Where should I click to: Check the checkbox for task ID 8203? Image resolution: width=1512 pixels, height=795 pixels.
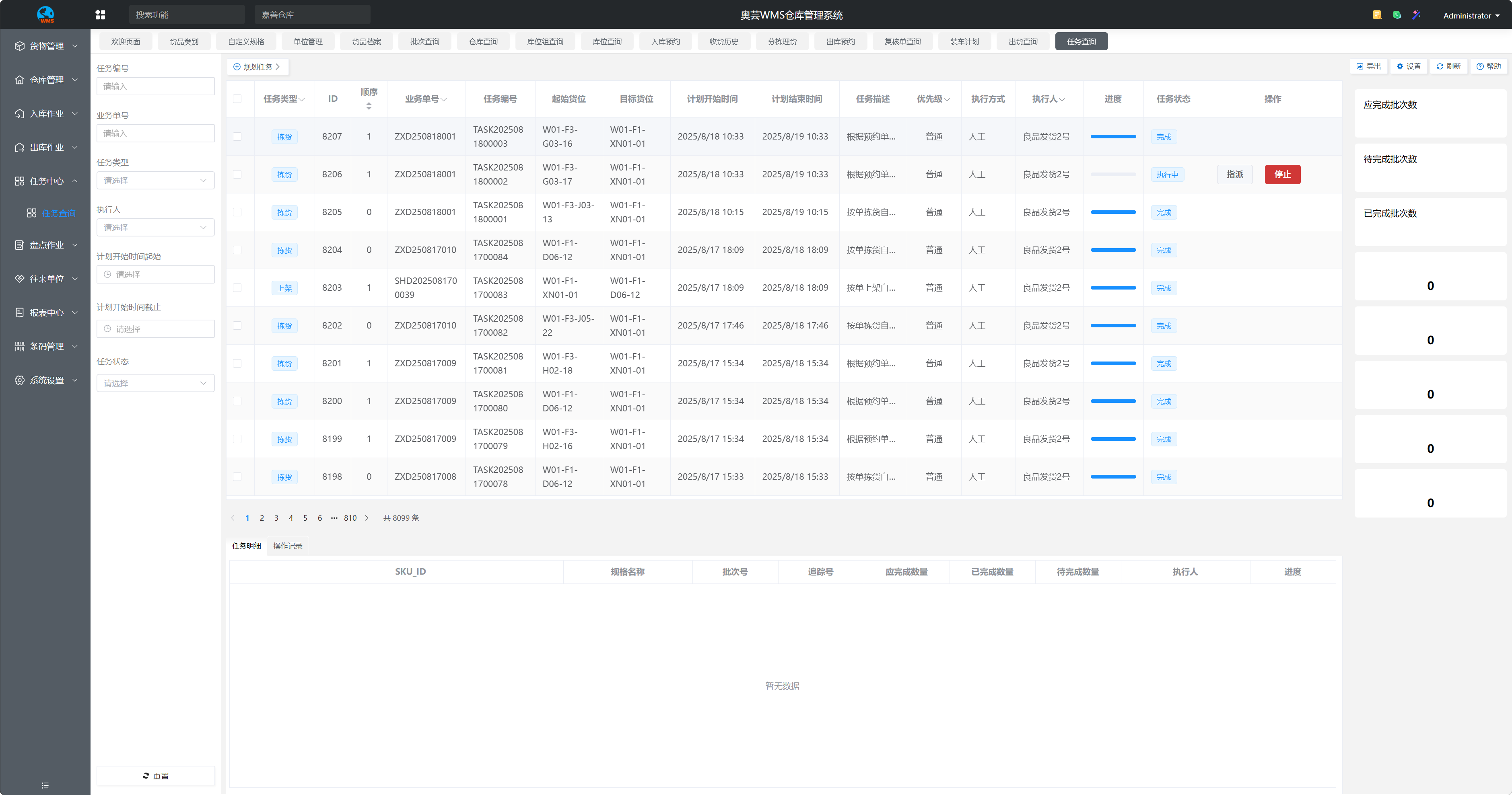[x=237, y=288]
